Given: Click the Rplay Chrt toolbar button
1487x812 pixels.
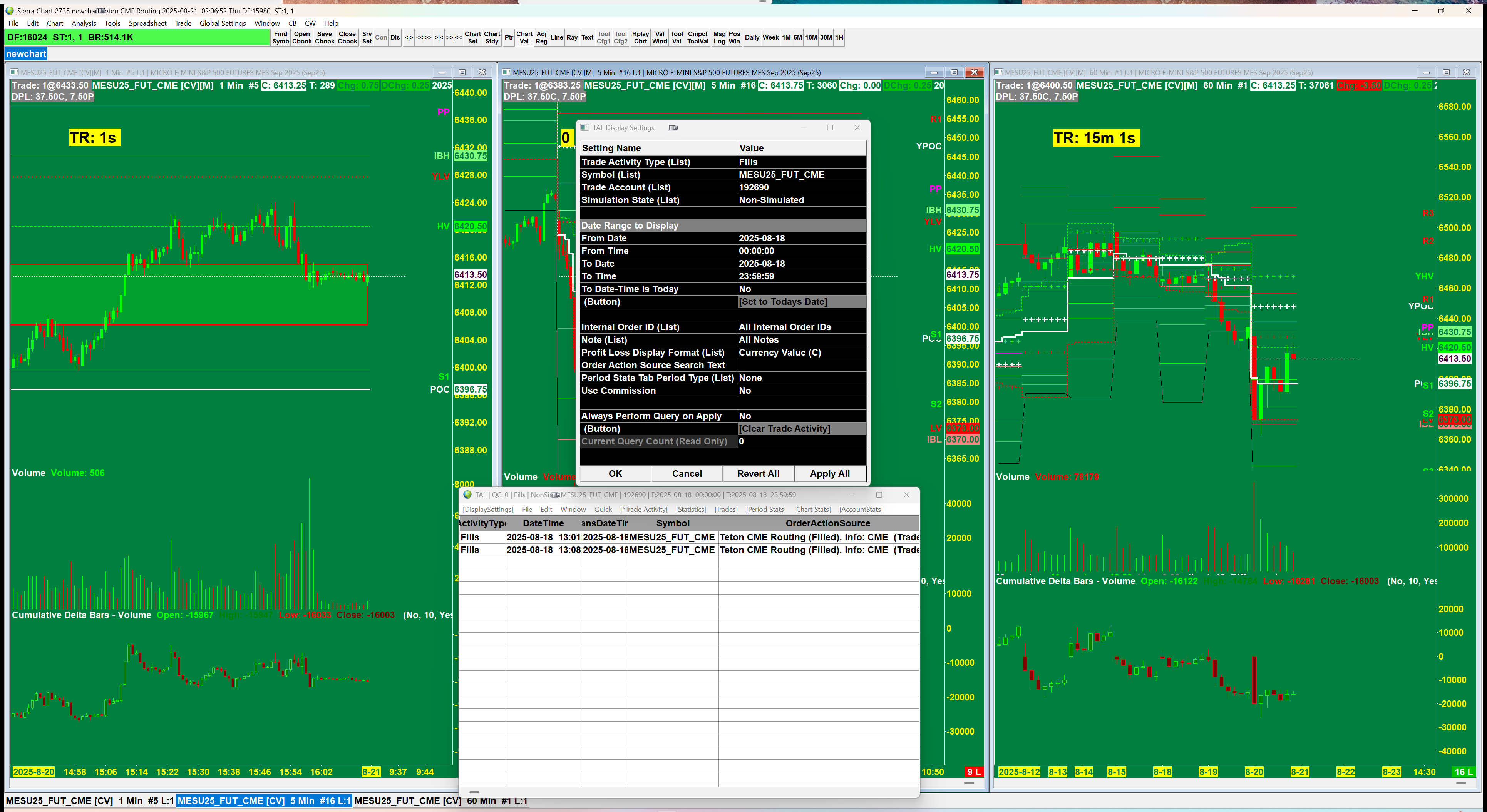Looking at the screenshot, I should 640,37.
